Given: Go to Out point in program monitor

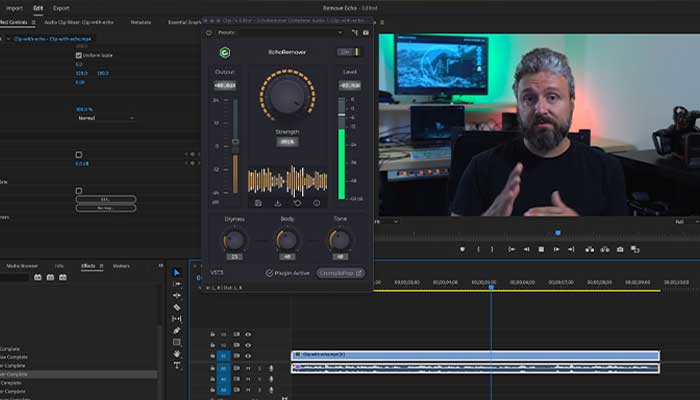Looking at the screenshot, I should pos(571,249).
